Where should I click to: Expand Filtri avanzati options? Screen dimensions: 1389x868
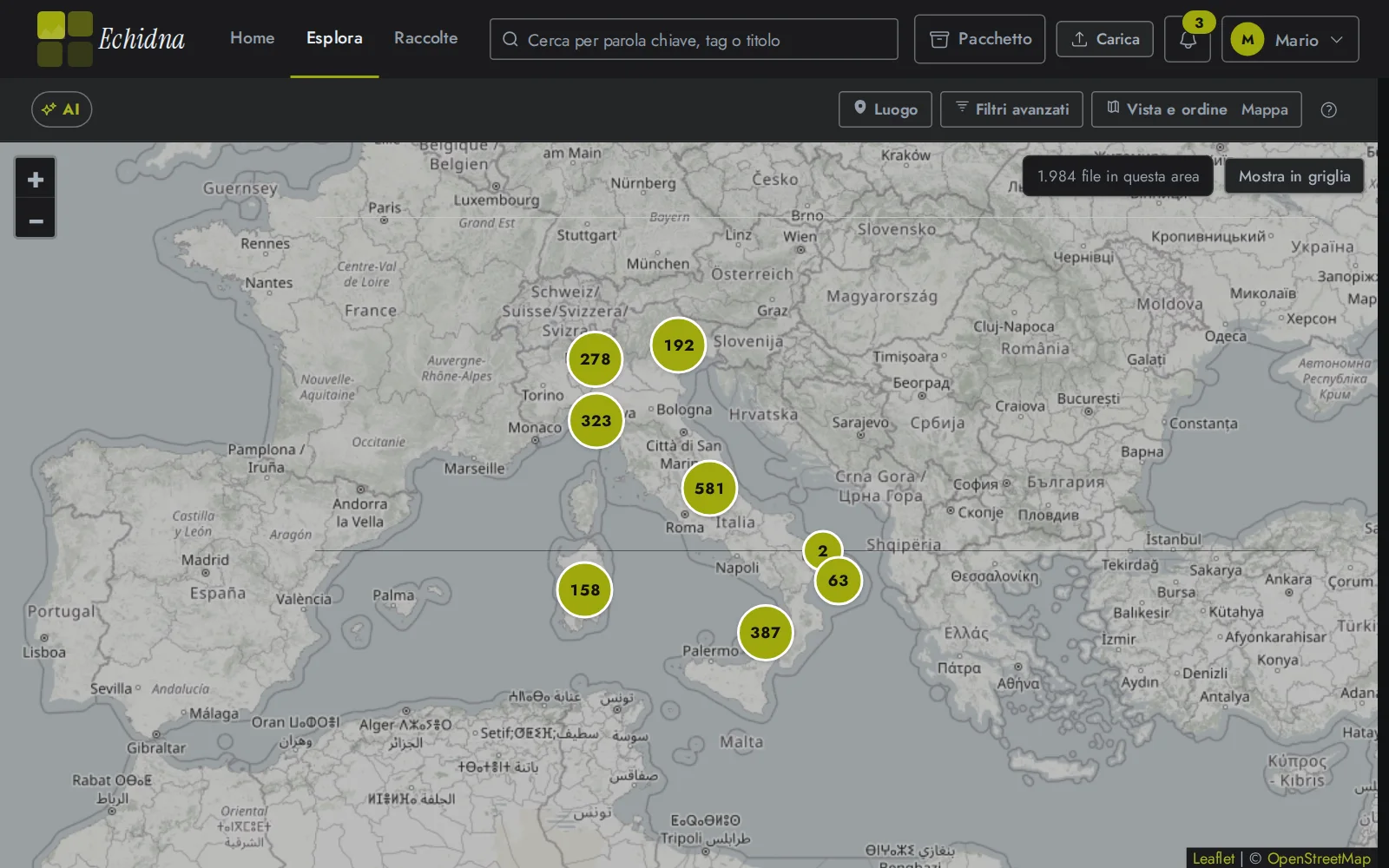1011,109
